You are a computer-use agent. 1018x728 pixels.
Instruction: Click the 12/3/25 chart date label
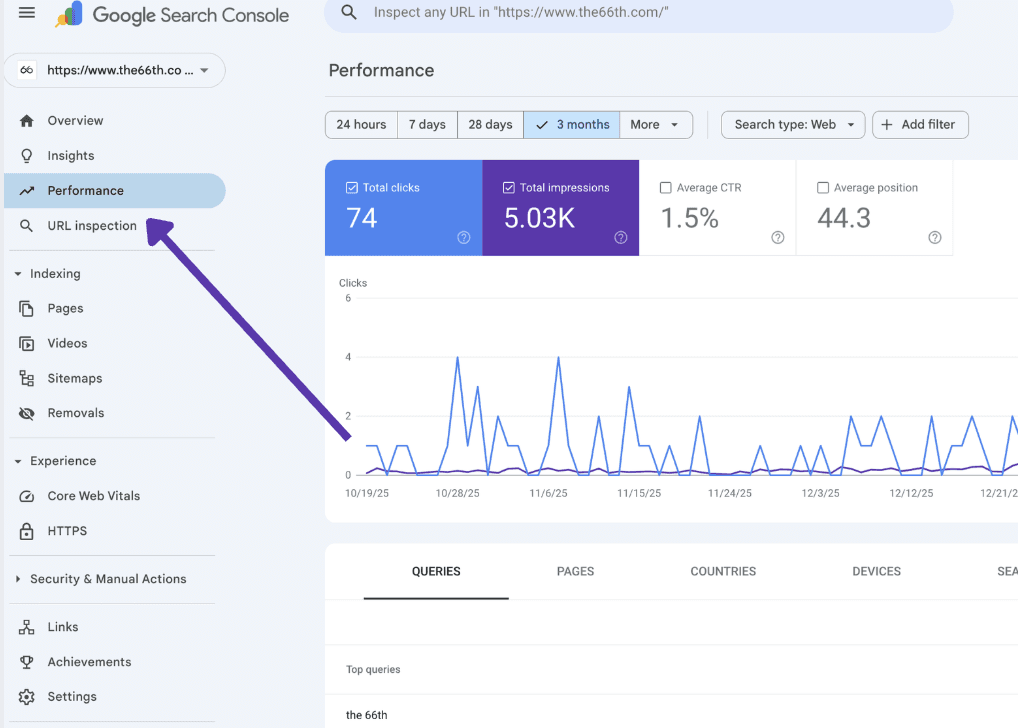(821, 494)
